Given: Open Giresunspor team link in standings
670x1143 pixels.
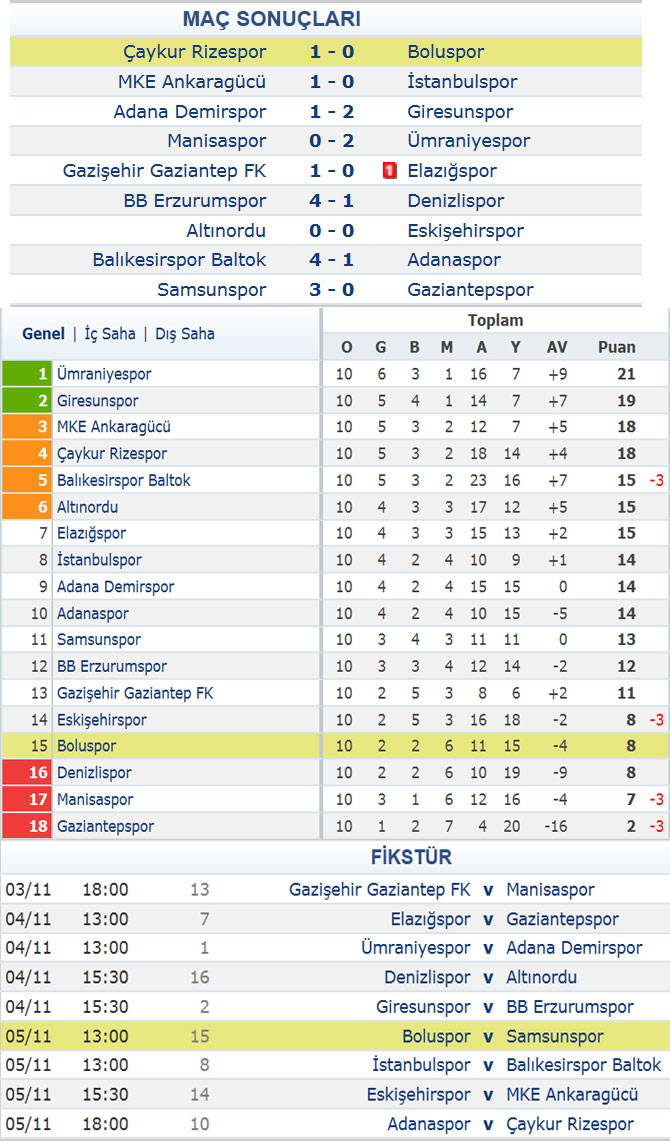Looking at the screenshot, I should click(x=98, y=401).
